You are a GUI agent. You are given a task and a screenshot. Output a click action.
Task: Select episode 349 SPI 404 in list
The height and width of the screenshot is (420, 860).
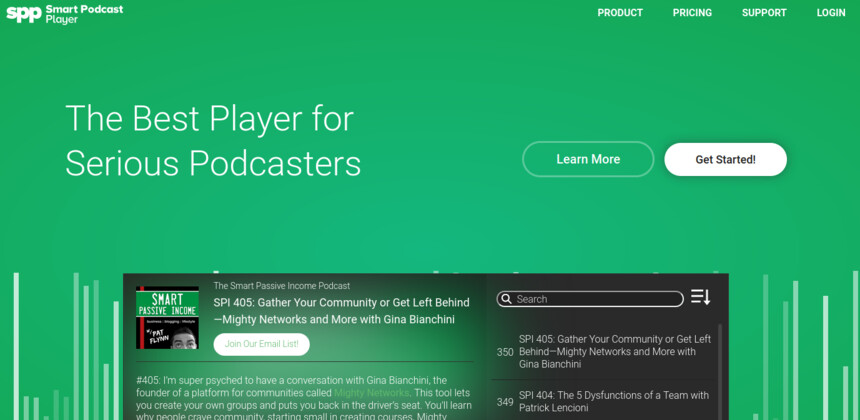[604, 401]
